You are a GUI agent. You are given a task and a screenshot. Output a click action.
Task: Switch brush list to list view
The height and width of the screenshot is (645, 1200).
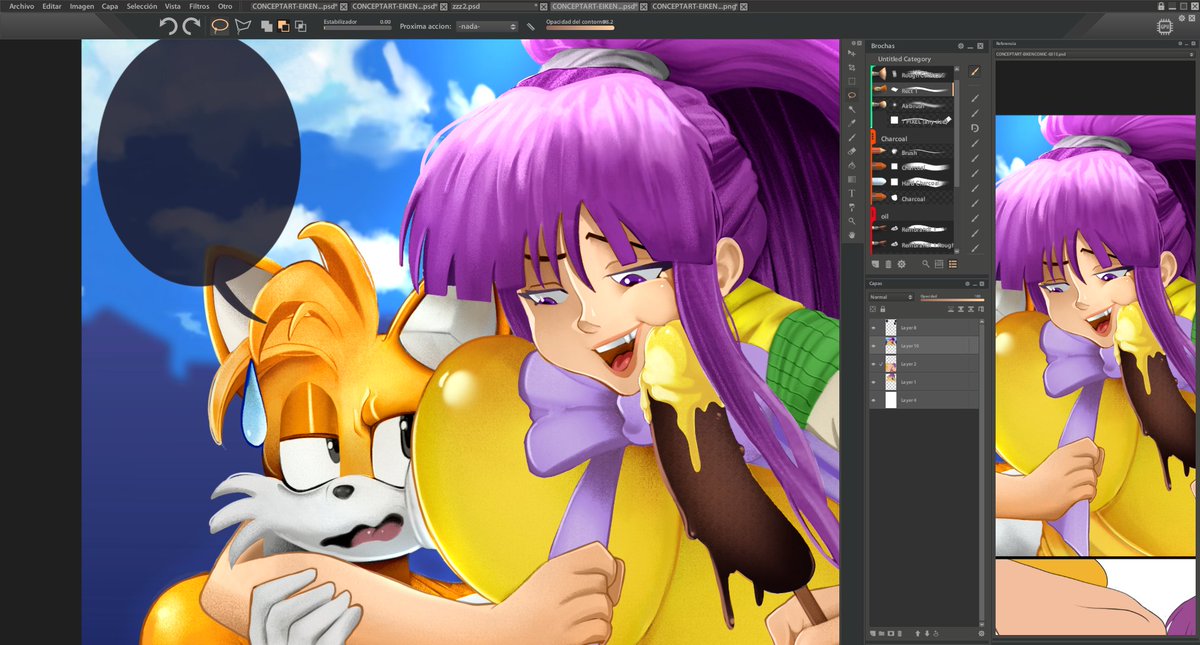pos(952,264)
